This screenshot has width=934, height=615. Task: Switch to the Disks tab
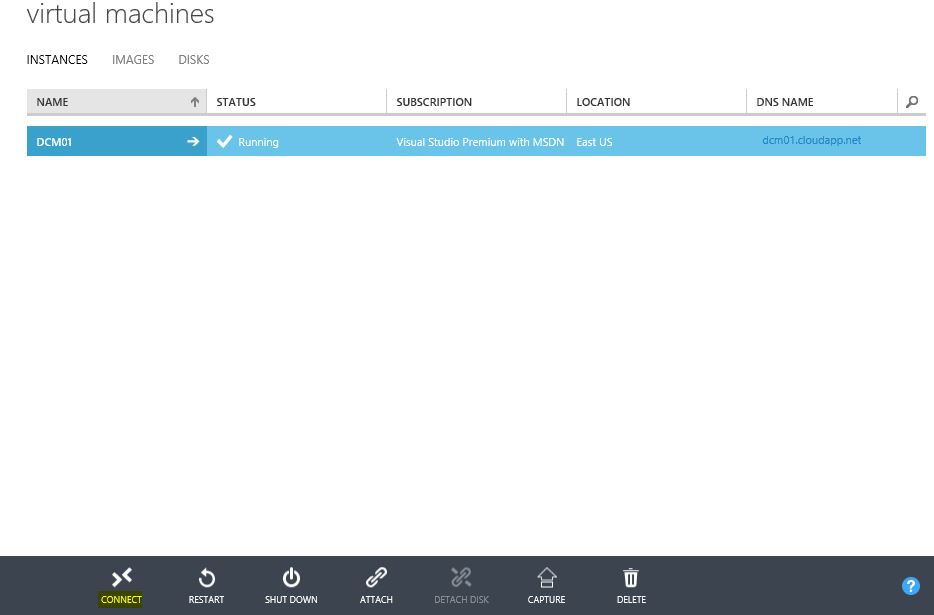(194, 60)
